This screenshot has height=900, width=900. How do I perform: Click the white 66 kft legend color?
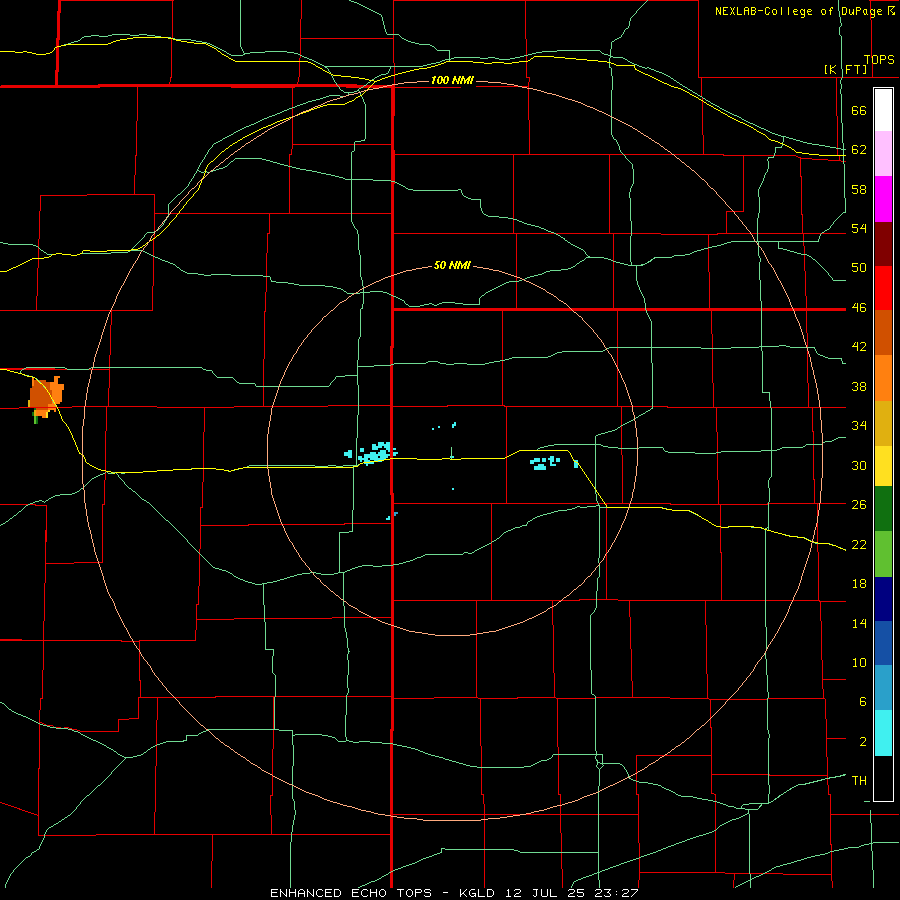883,110
